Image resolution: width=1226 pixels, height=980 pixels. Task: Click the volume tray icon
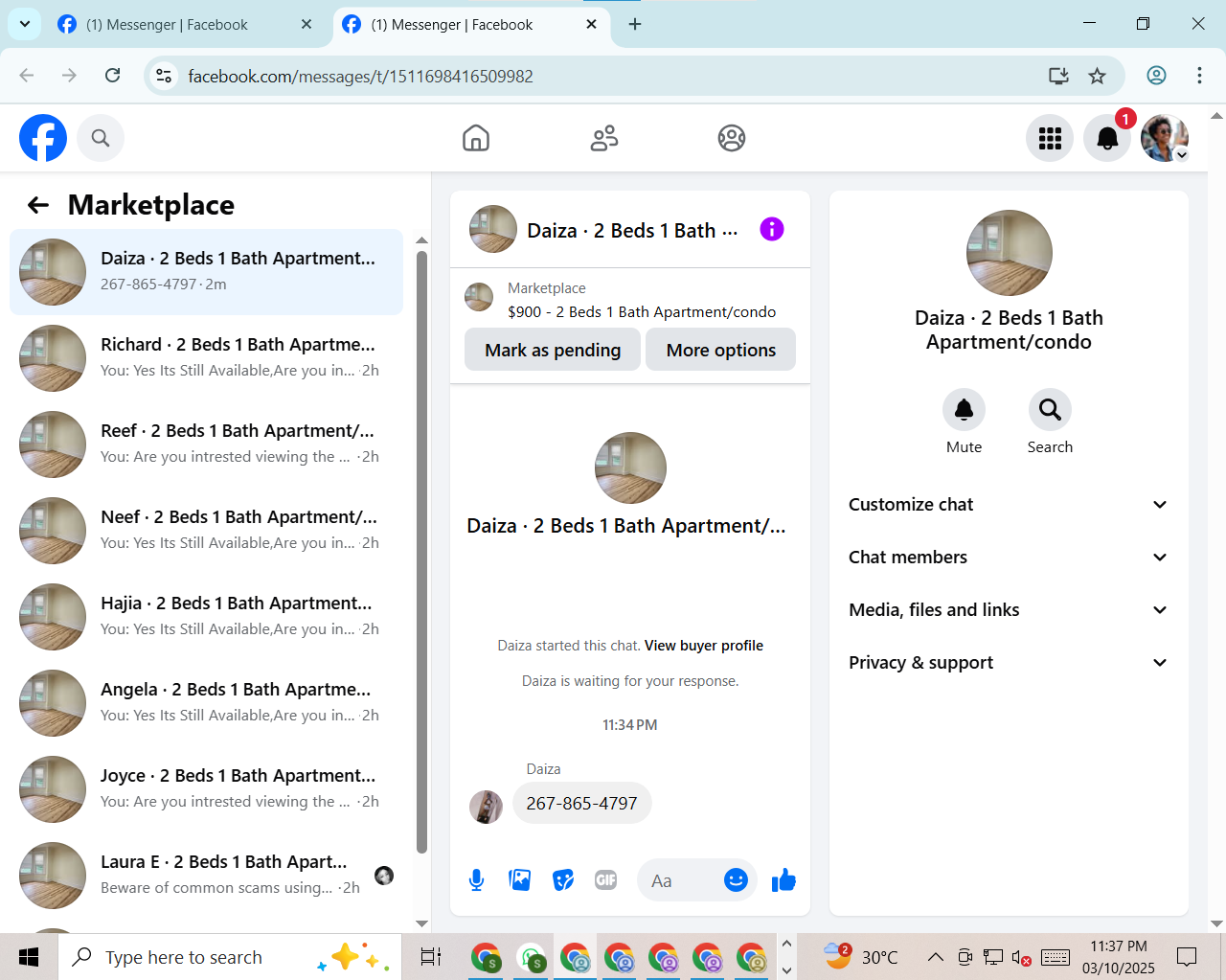click(x=1022, y=957)
